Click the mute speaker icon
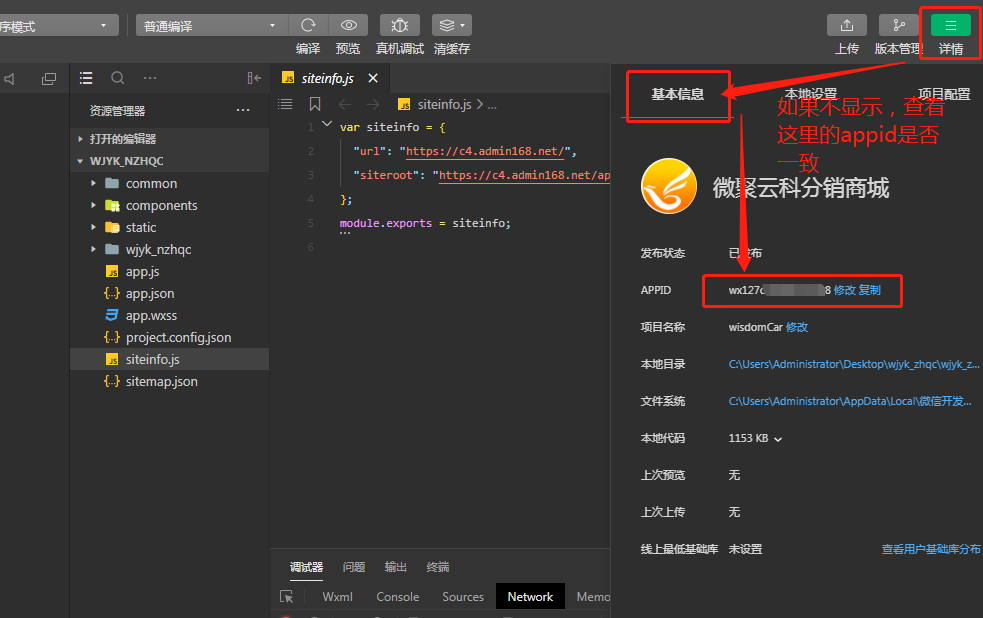The image size is (983, 618). (9, 79)
